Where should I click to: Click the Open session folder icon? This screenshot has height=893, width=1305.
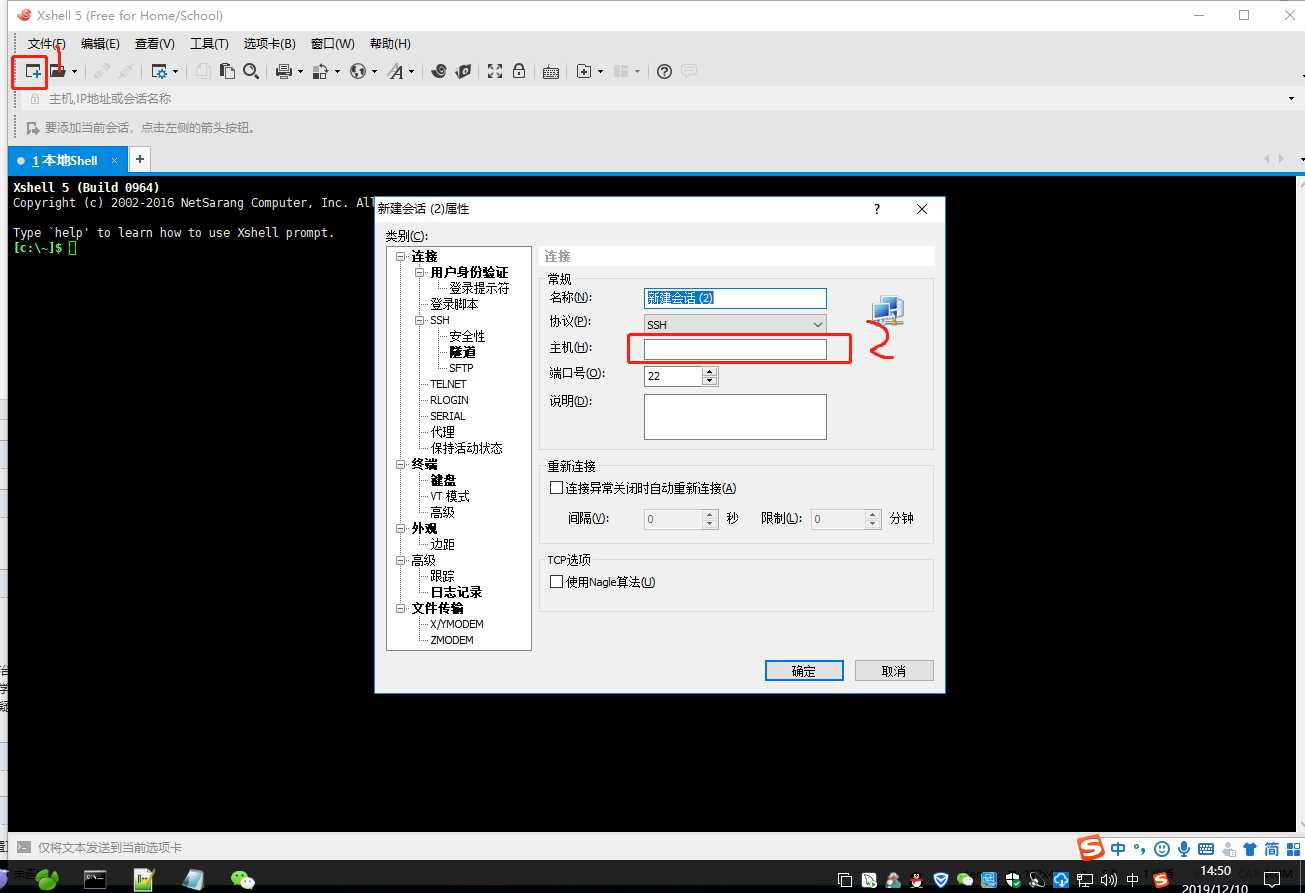58,71
